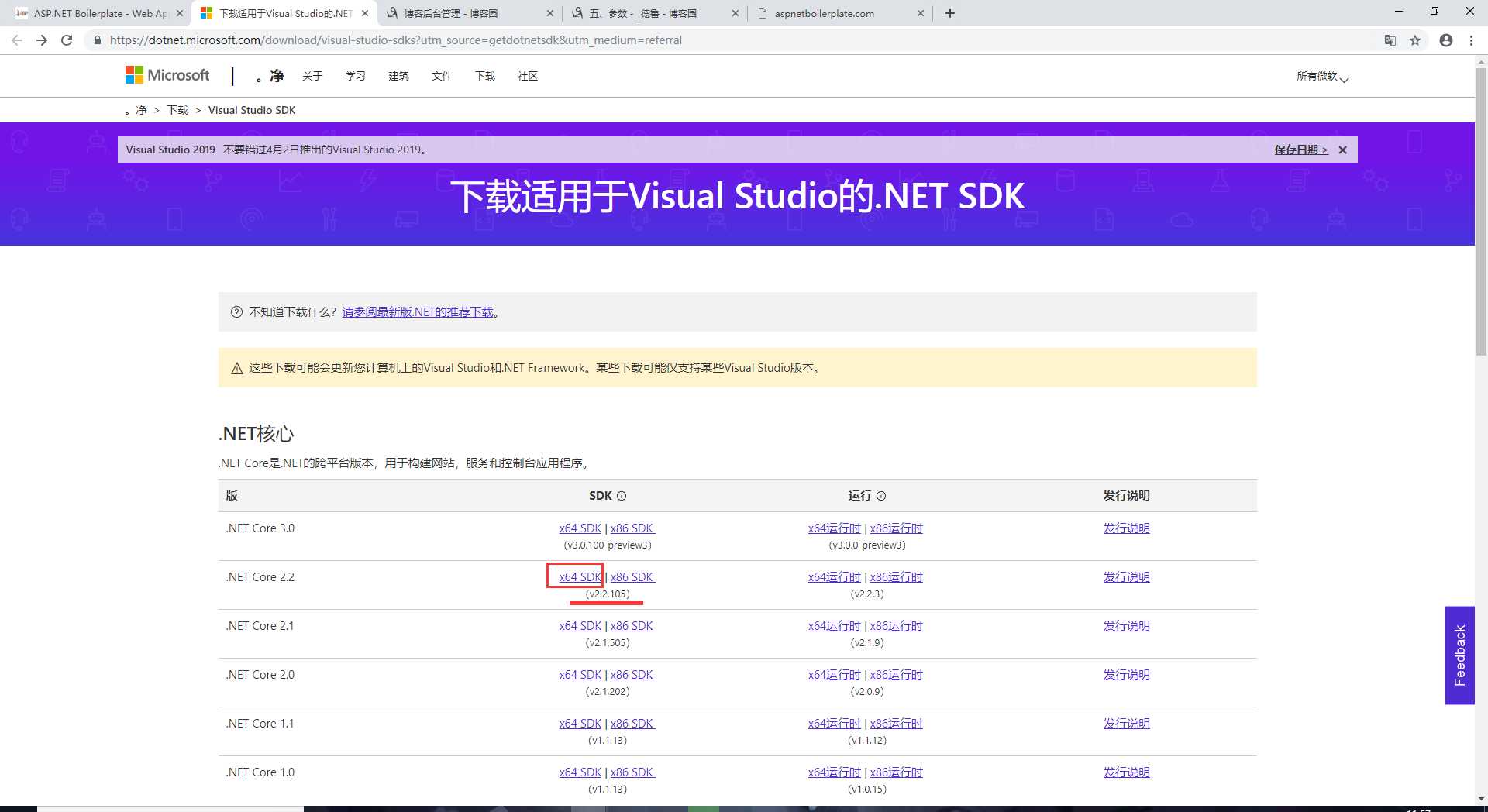Download x64 runtime for .NET Core 2.0
The image size is (1488, 812).
[835, 675]
